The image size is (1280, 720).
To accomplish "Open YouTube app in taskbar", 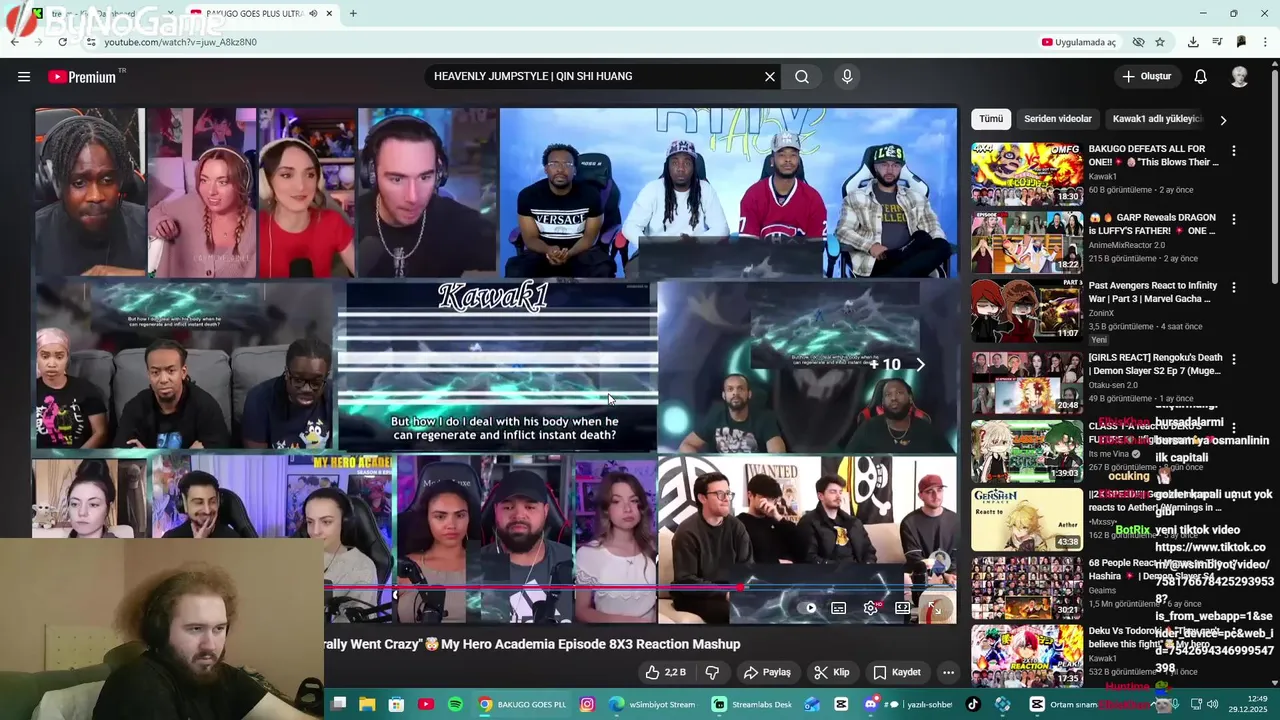I will click(426, 704).
